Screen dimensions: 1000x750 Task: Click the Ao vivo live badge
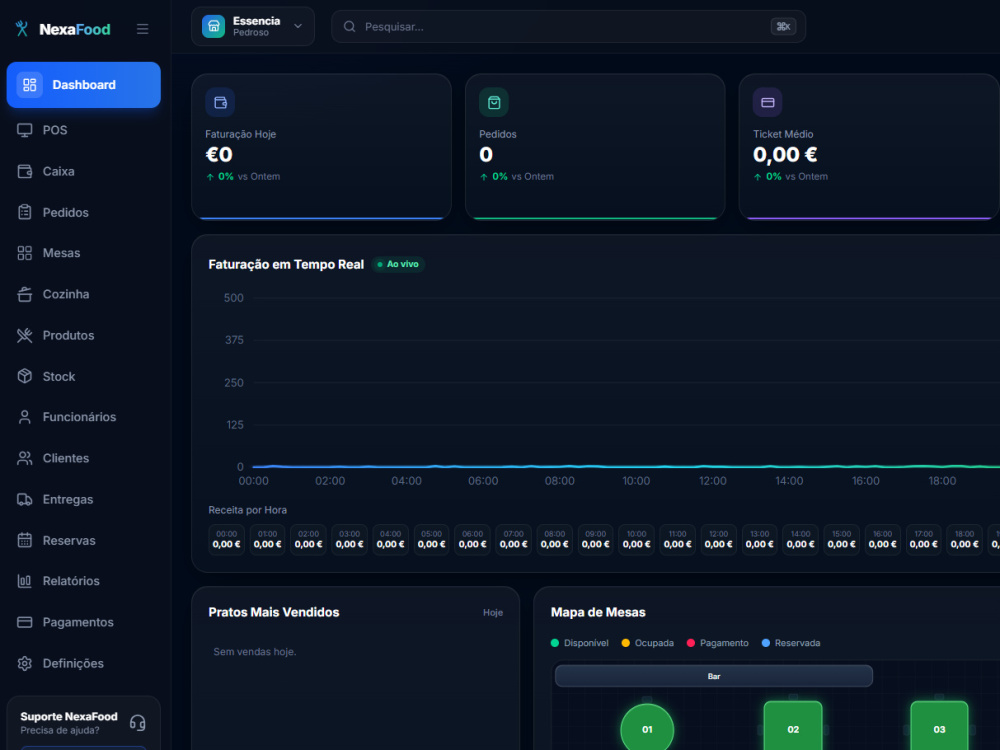pyautogui.click(x=398, y=264)
